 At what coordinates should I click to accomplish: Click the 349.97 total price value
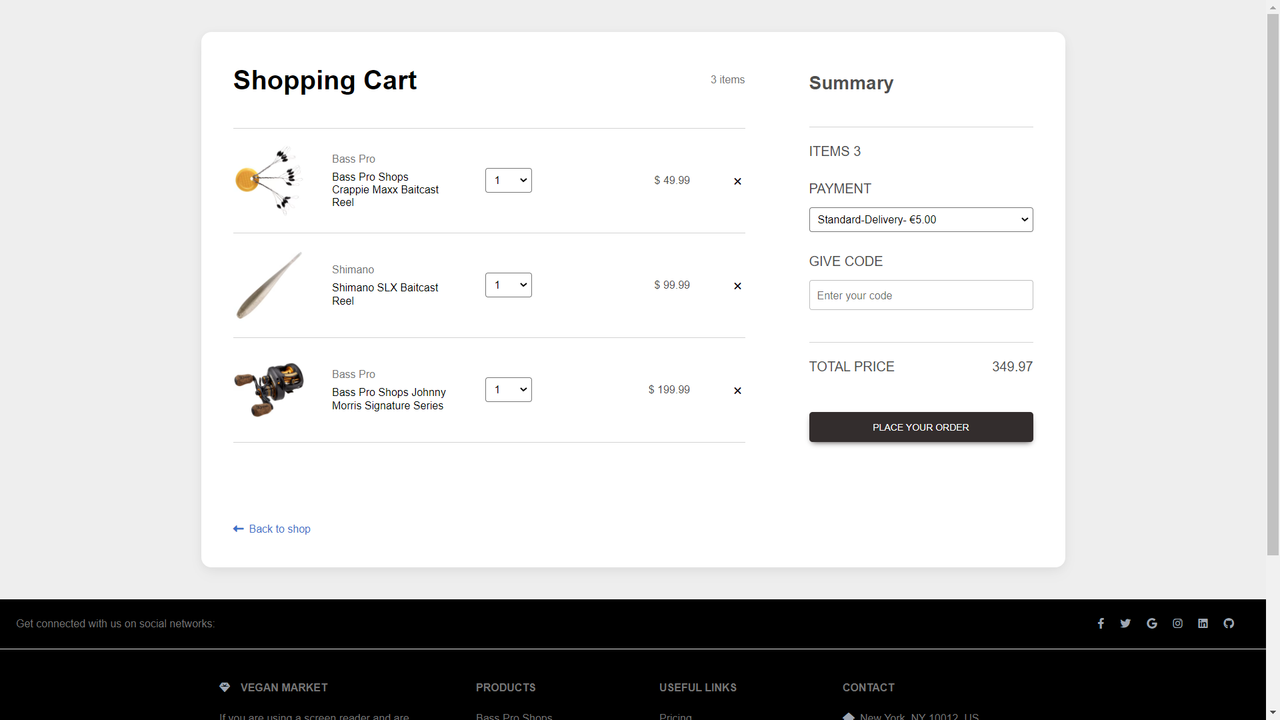[x=1012, y=367]
